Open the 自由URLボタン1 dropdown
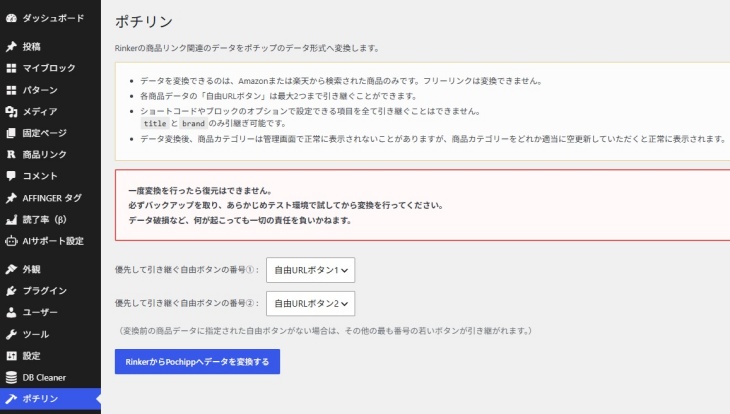 coord(311,270)
